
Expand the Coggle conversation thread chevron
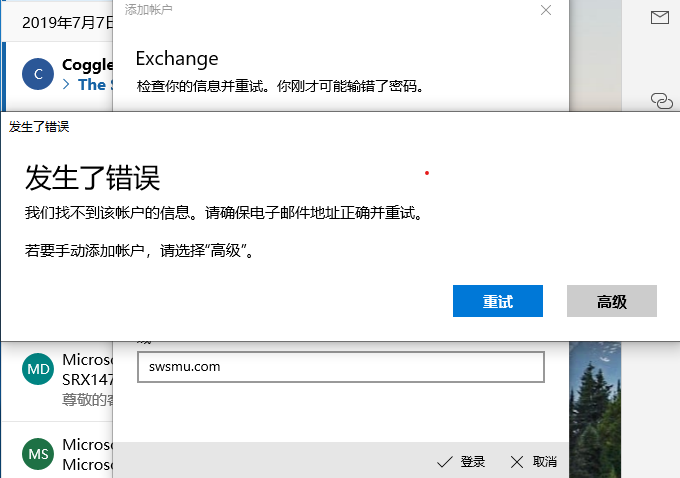coord(66,84)
